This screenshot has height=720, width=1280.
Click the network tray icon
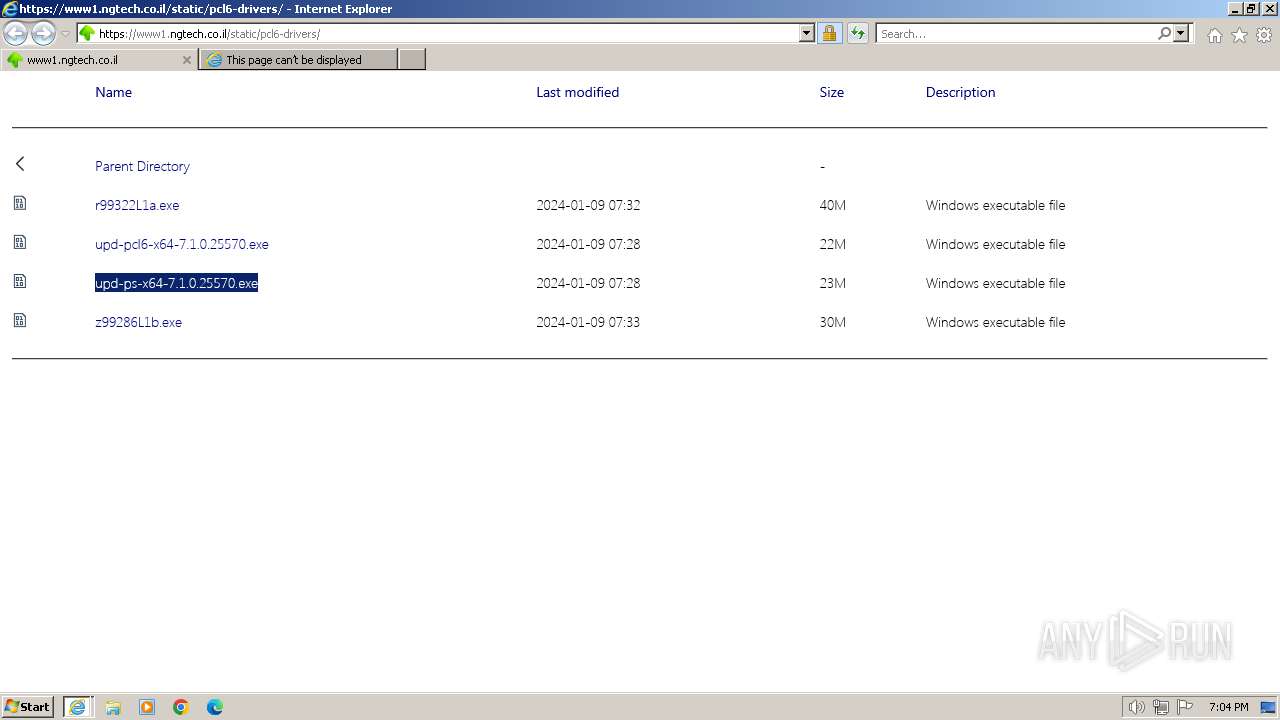coord(1161,707)
